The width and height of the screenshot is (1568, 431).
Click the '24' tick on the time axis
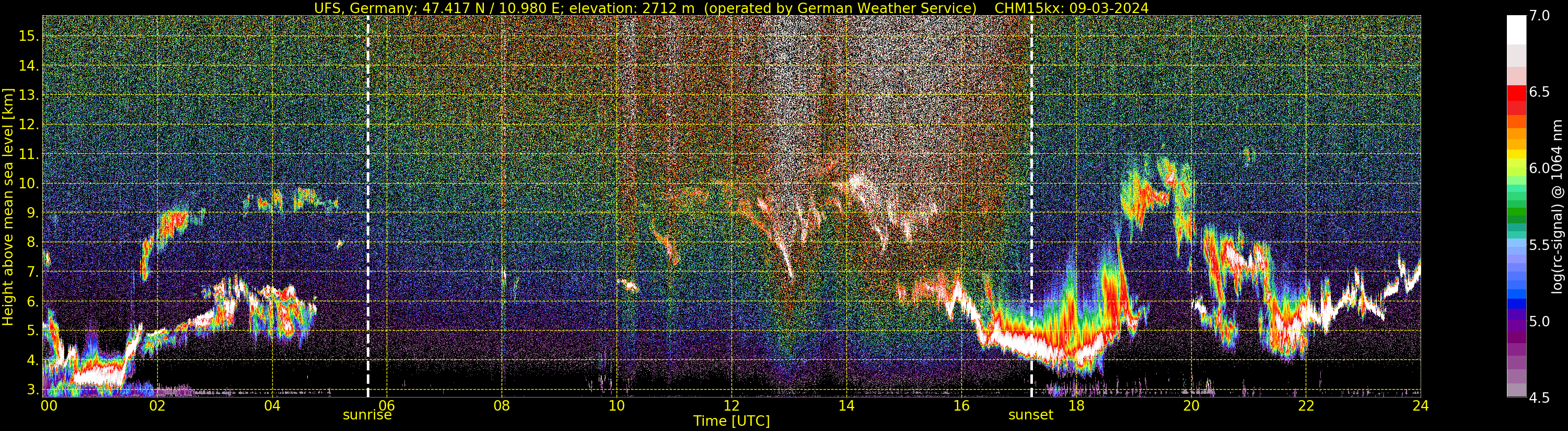tap(1420, 406)
